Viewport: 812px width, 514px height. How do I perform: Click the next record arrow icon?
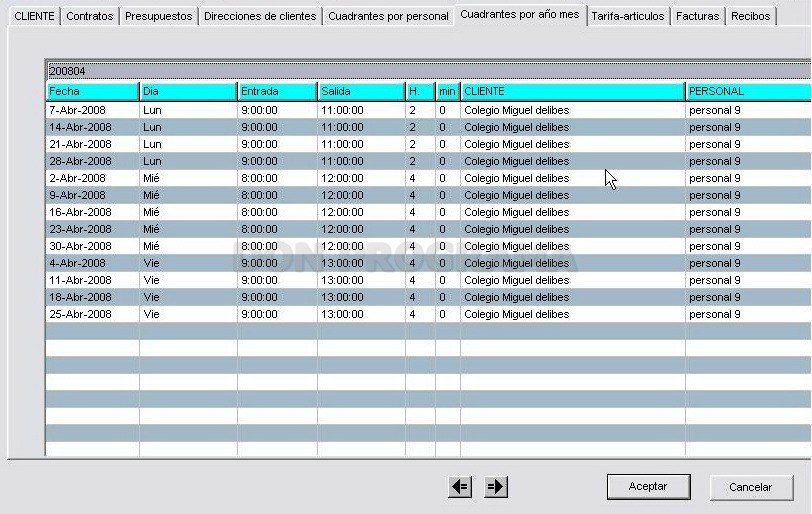click(496, 487)
